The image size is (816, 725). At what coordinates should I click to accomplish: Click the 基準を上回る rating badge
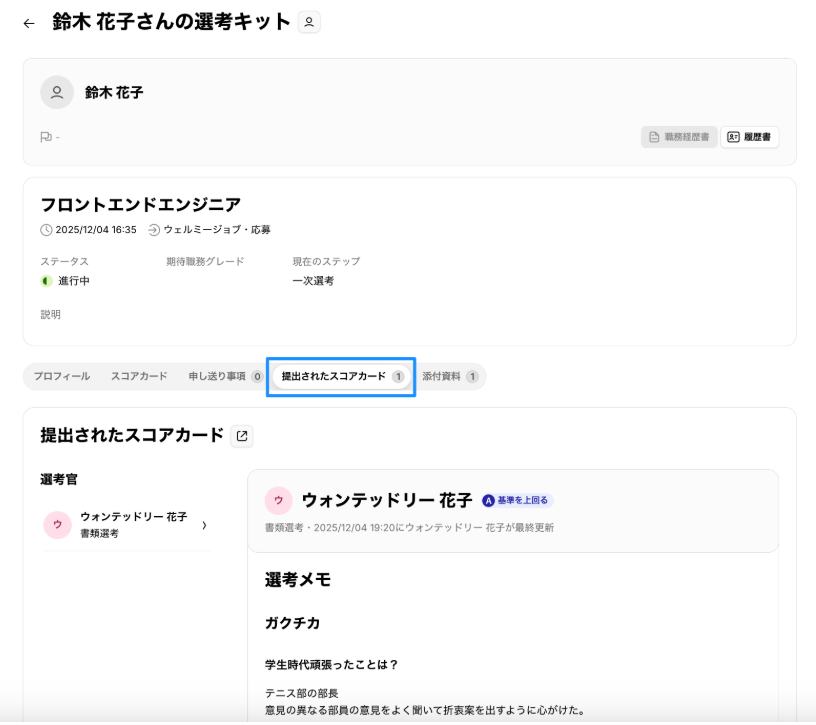pyautogui.click(x=517, y=500)
